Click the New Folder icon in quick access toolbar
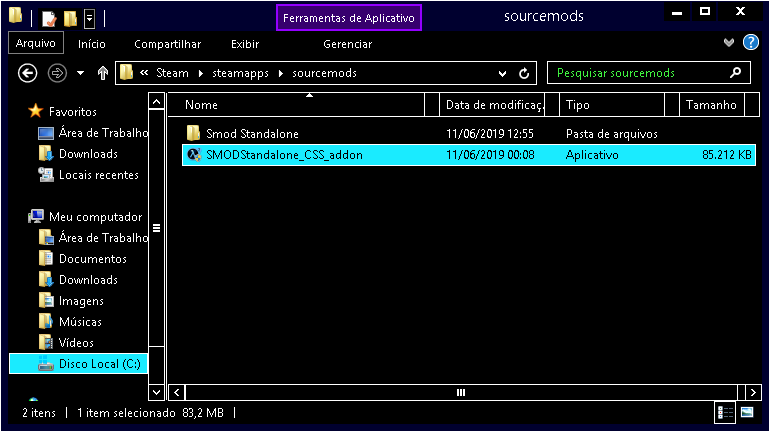 pyautogui.click(x=70, y=19)
